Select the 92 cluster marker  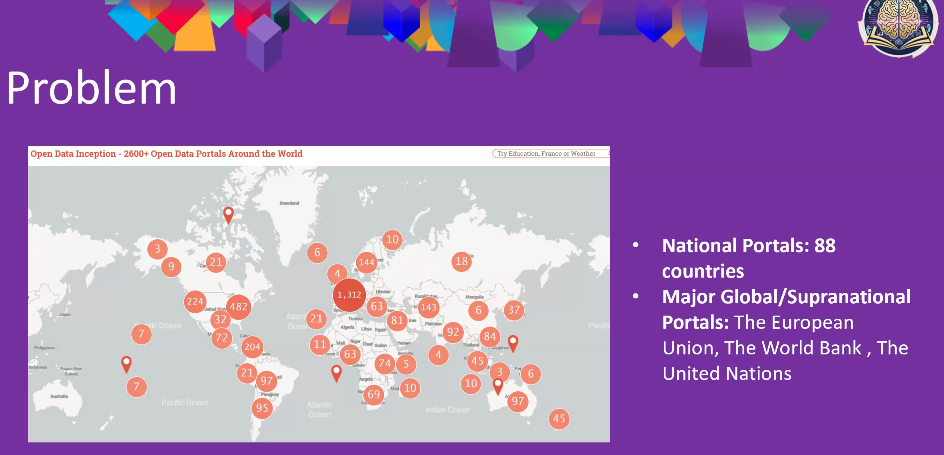click(x=453, y=332)
